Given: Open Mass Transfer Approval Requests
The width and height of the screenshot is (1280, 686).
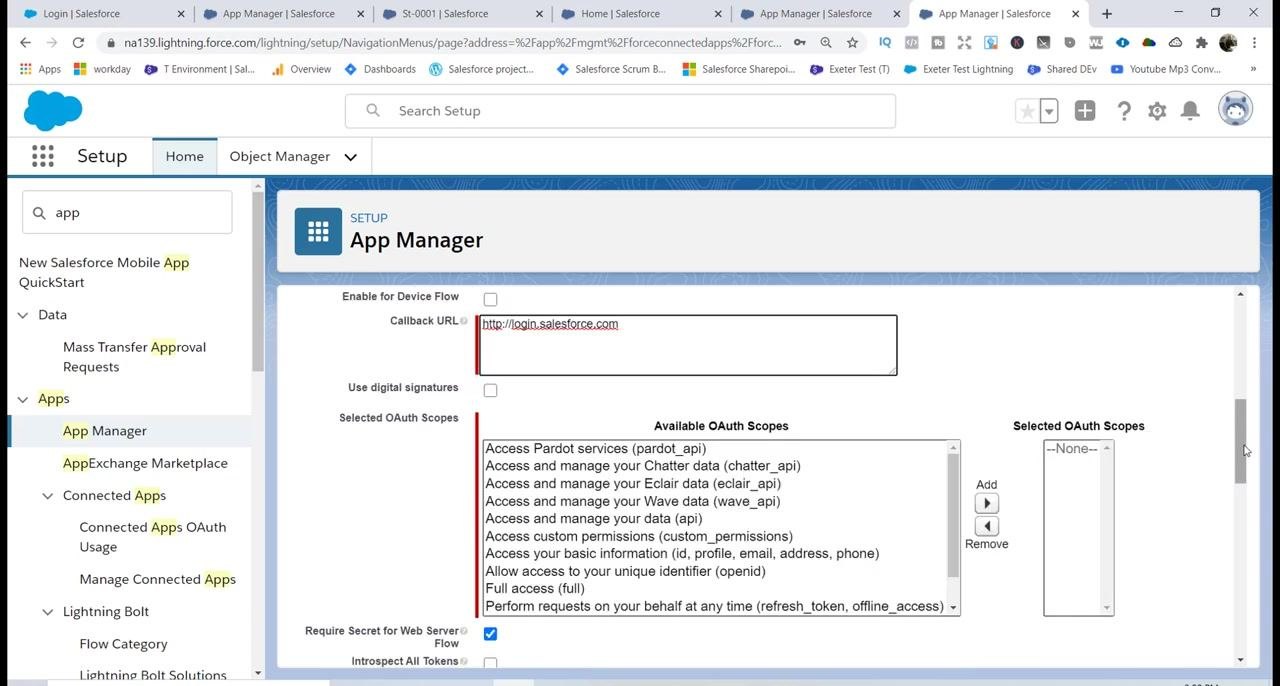Looking at the screenshot, I should pos(134,357).
